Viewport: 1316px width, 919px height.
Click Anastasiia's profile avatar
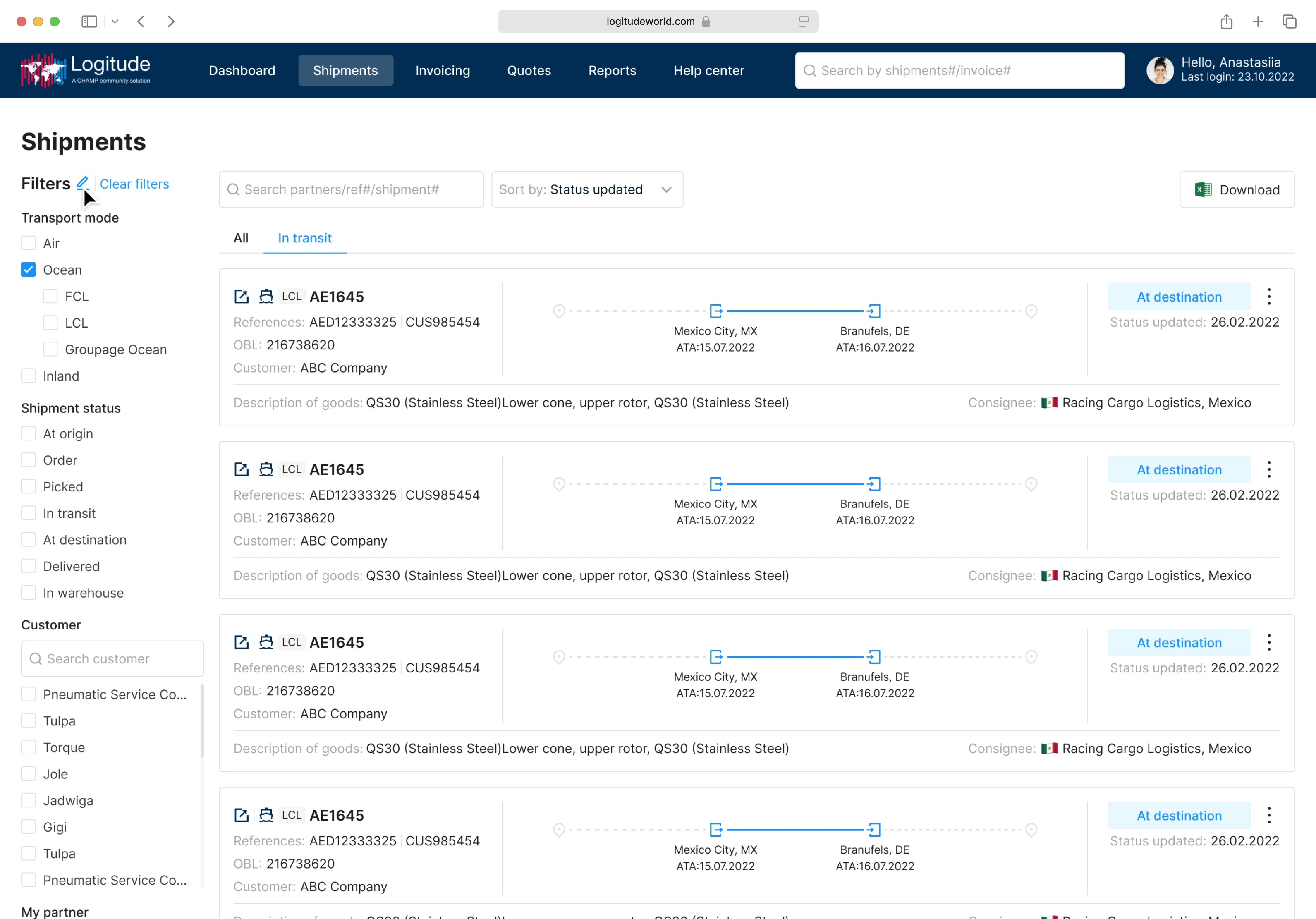(1160, 70)
